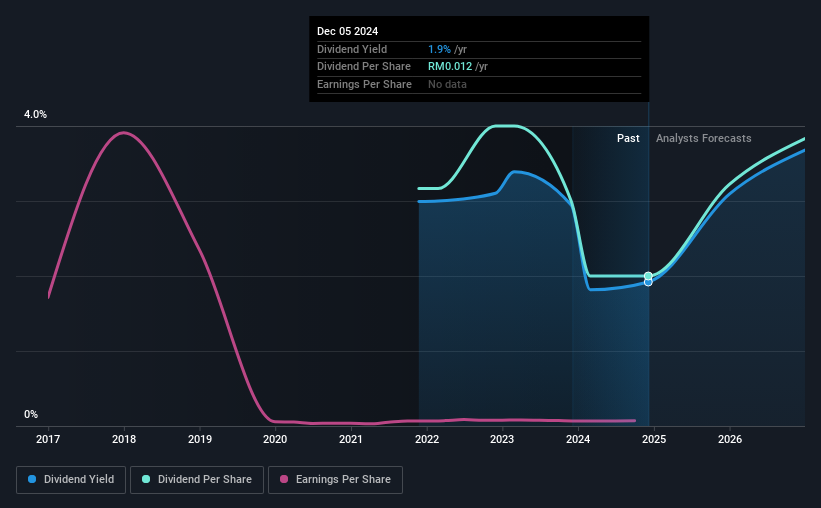Image resolution: width=821 pixels, height=508 pixels.
Task: Click the teal data point marker at Dec 2024
Action: coord(648,276)
